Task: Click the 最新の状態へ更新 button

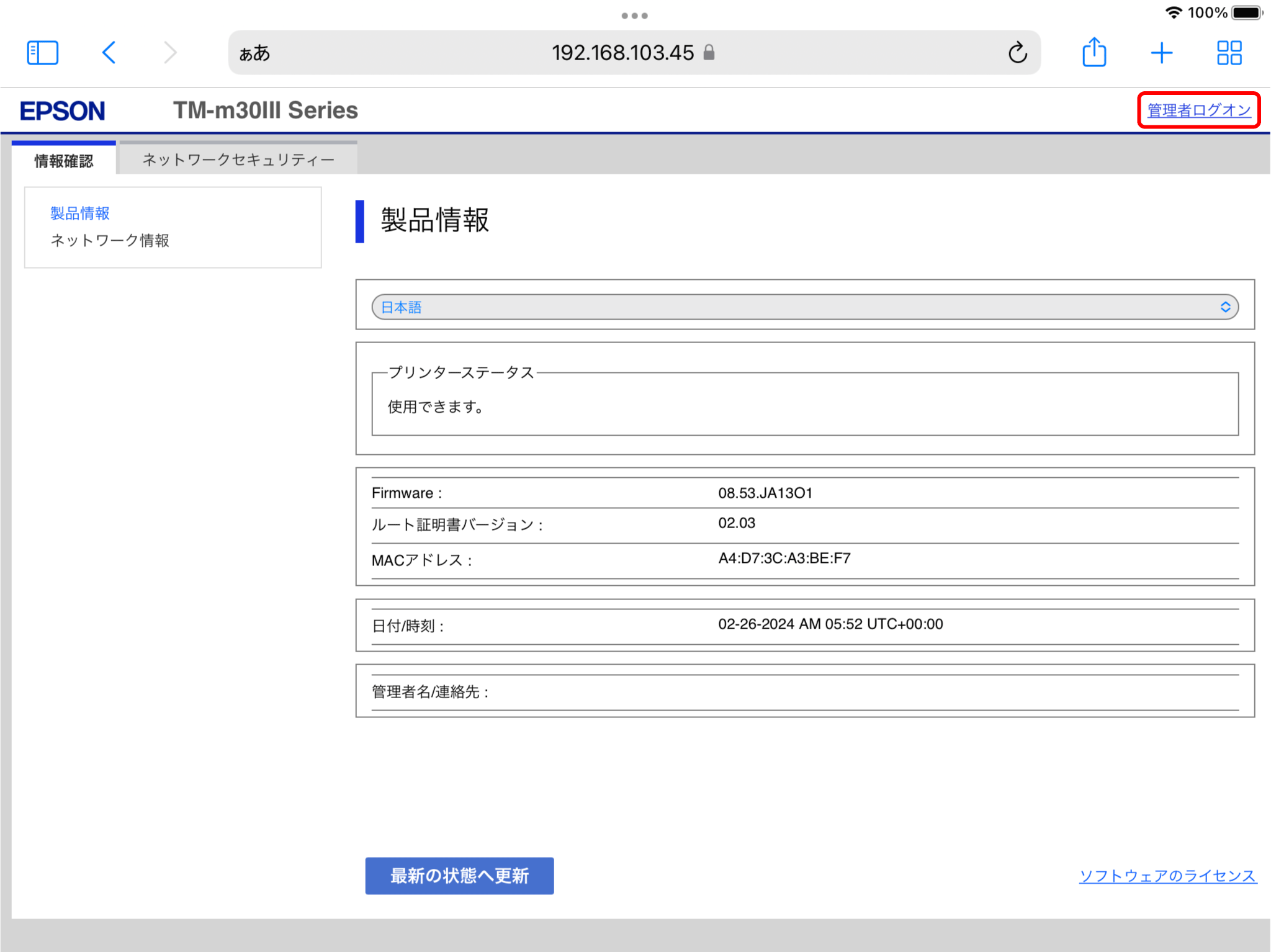Action: tap(459, 876)
